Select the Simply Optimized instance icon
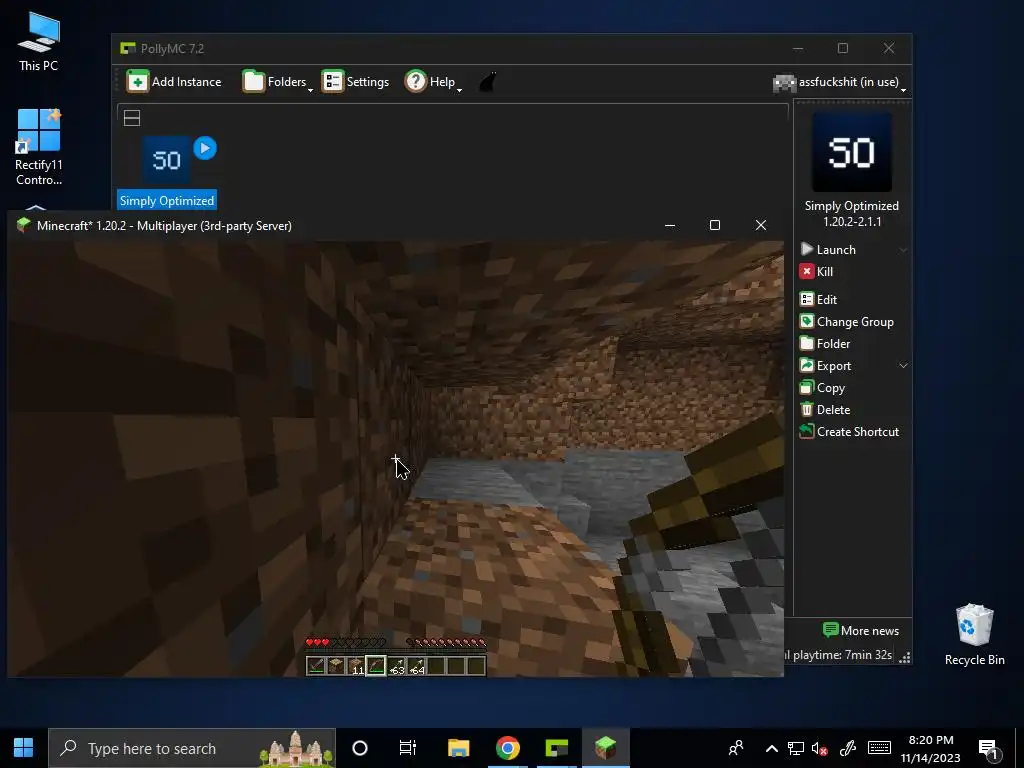The height and width of the screenshot is (768, 1024). [167, 160]
